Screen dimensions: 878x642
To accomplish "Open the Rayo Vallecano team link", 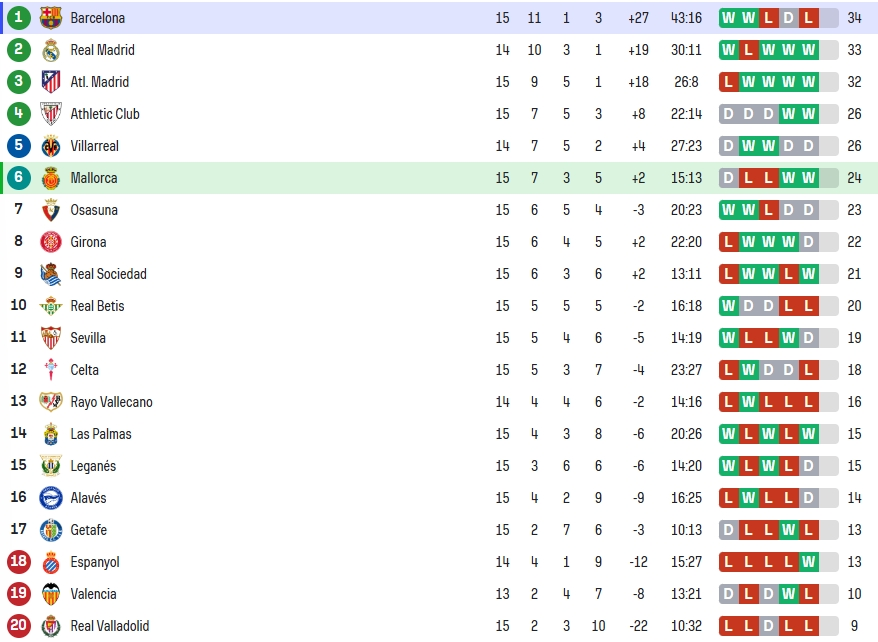I will pos(111,402).
